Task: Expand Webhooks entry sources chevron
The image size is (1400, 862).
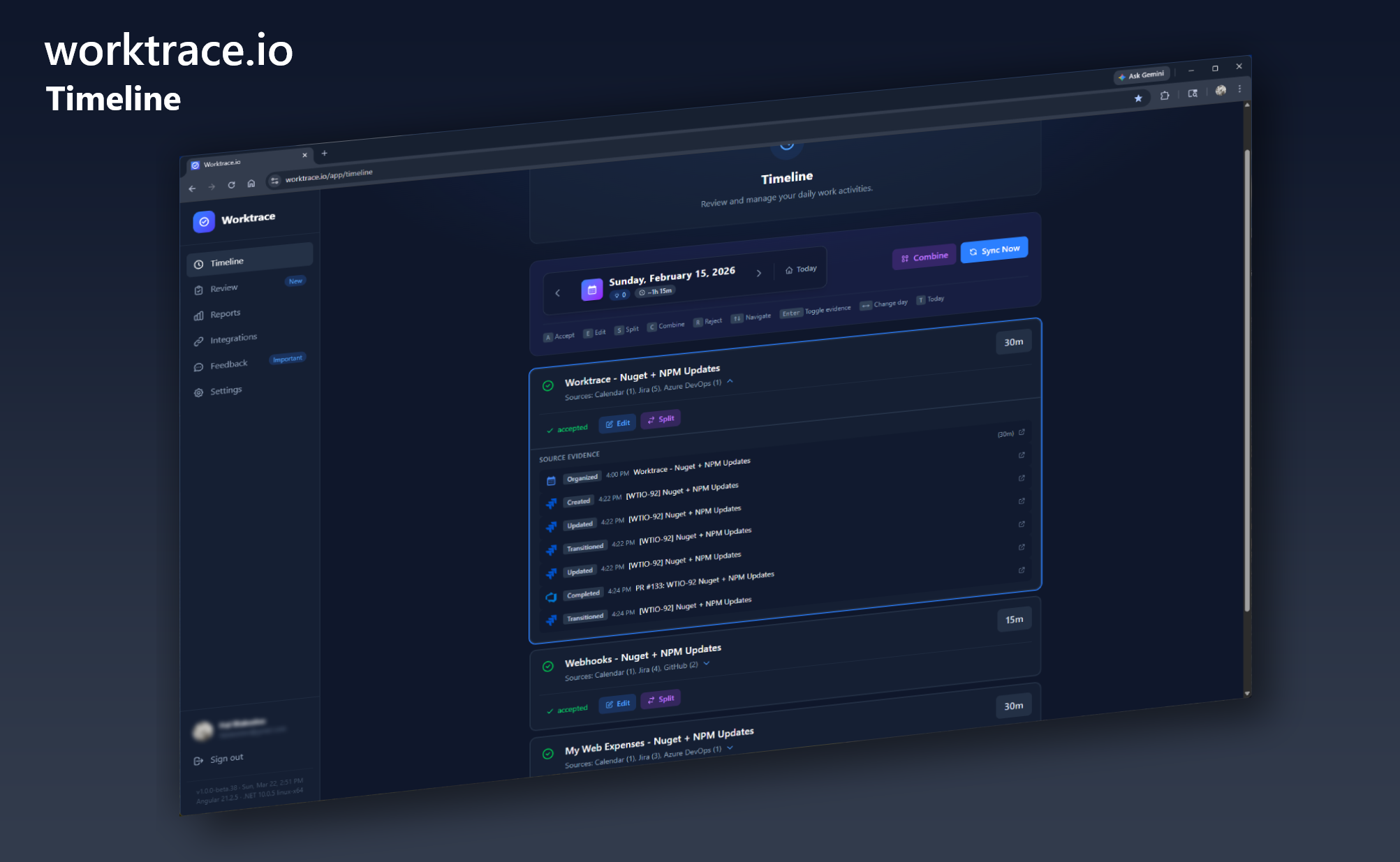Action: tap(707, 664)
